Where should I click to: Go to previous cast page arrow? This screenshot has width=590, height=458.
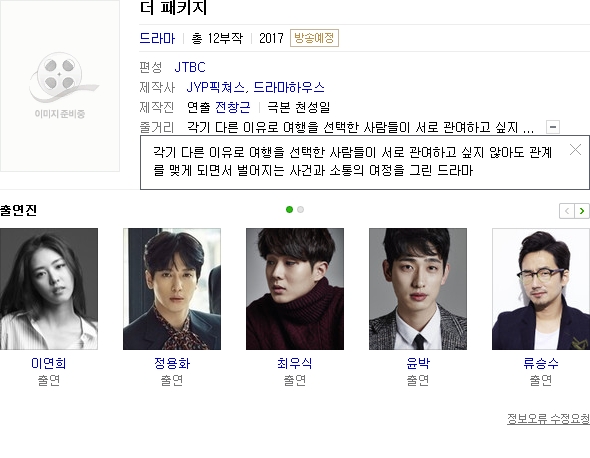pos(567,211)
